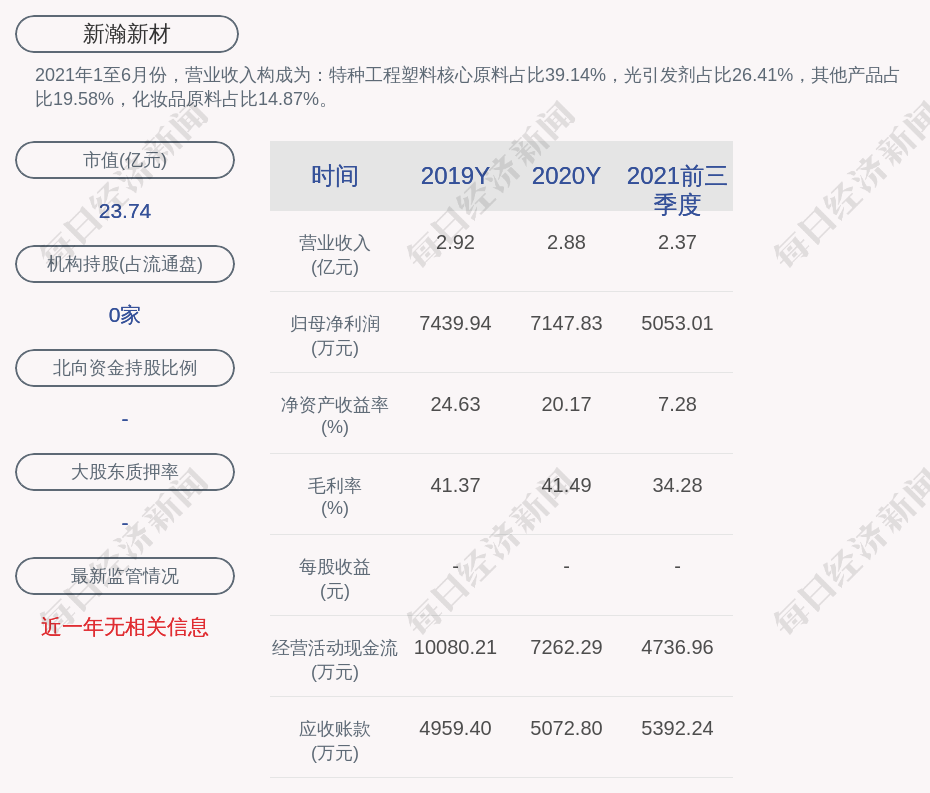930x793 pixels.
Task: Select the 毛利率(%) row label
Action: point(335,497)
